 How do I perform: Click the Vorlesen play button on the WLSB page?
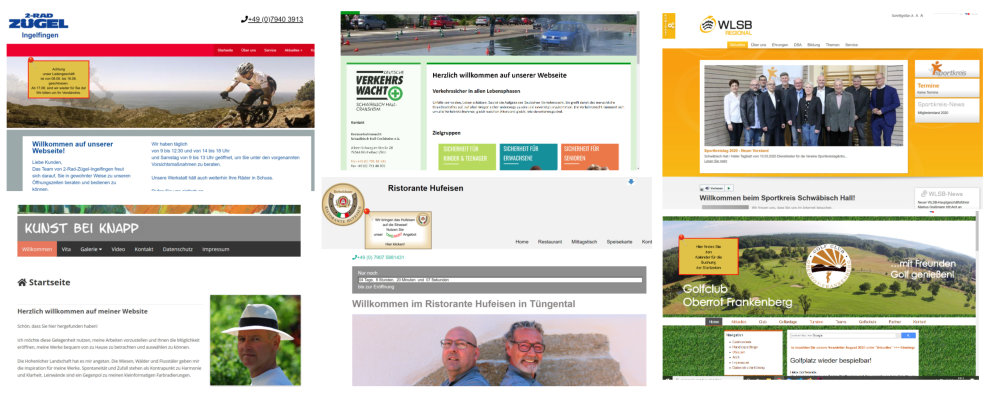[728, 188]
